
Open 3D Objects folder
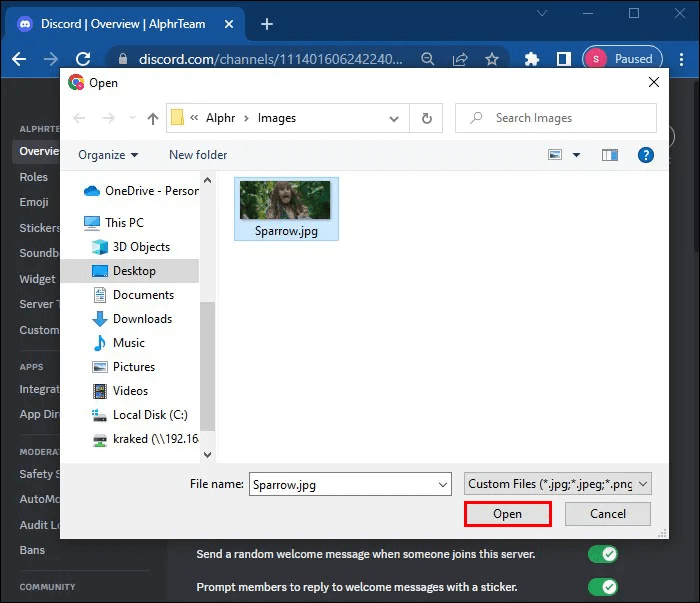point(131,247)
